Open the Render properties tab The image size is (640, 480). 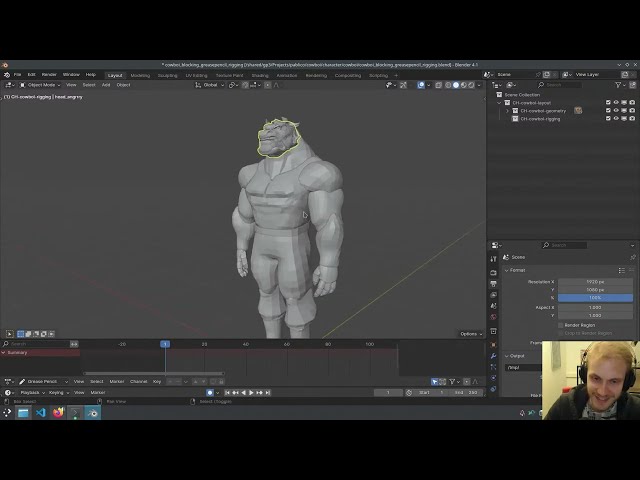[x=493, y=273]
